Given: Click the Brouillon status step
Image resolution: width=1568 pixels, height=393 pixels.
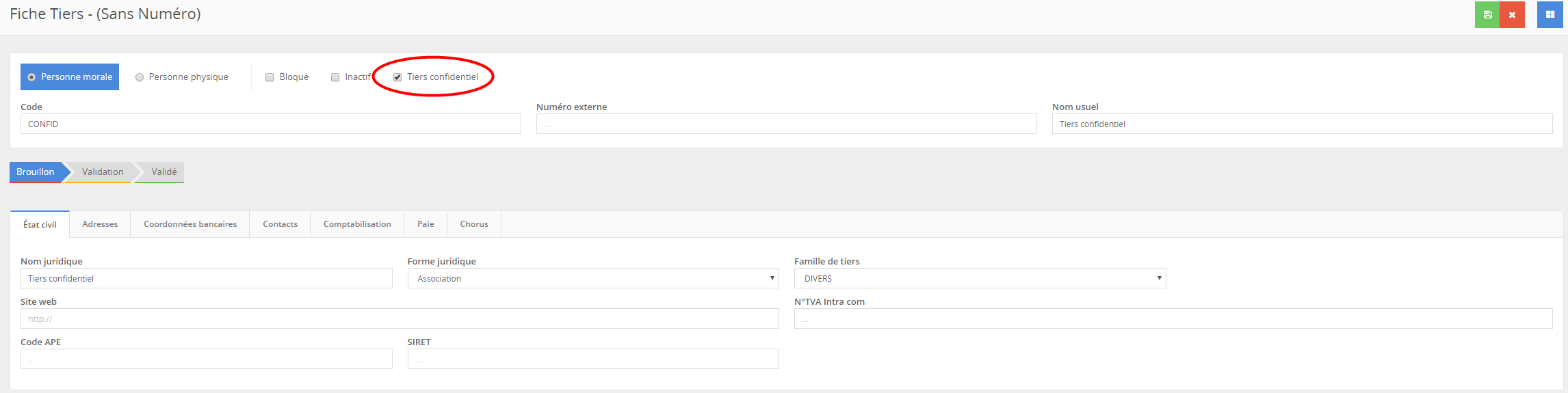Looking at the screenshot, I should click(36, 172).
